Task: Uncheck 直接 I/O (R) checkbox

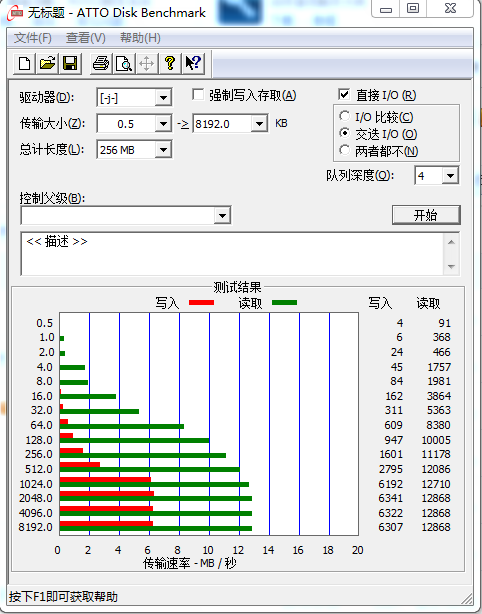Action: coord(344,95)
